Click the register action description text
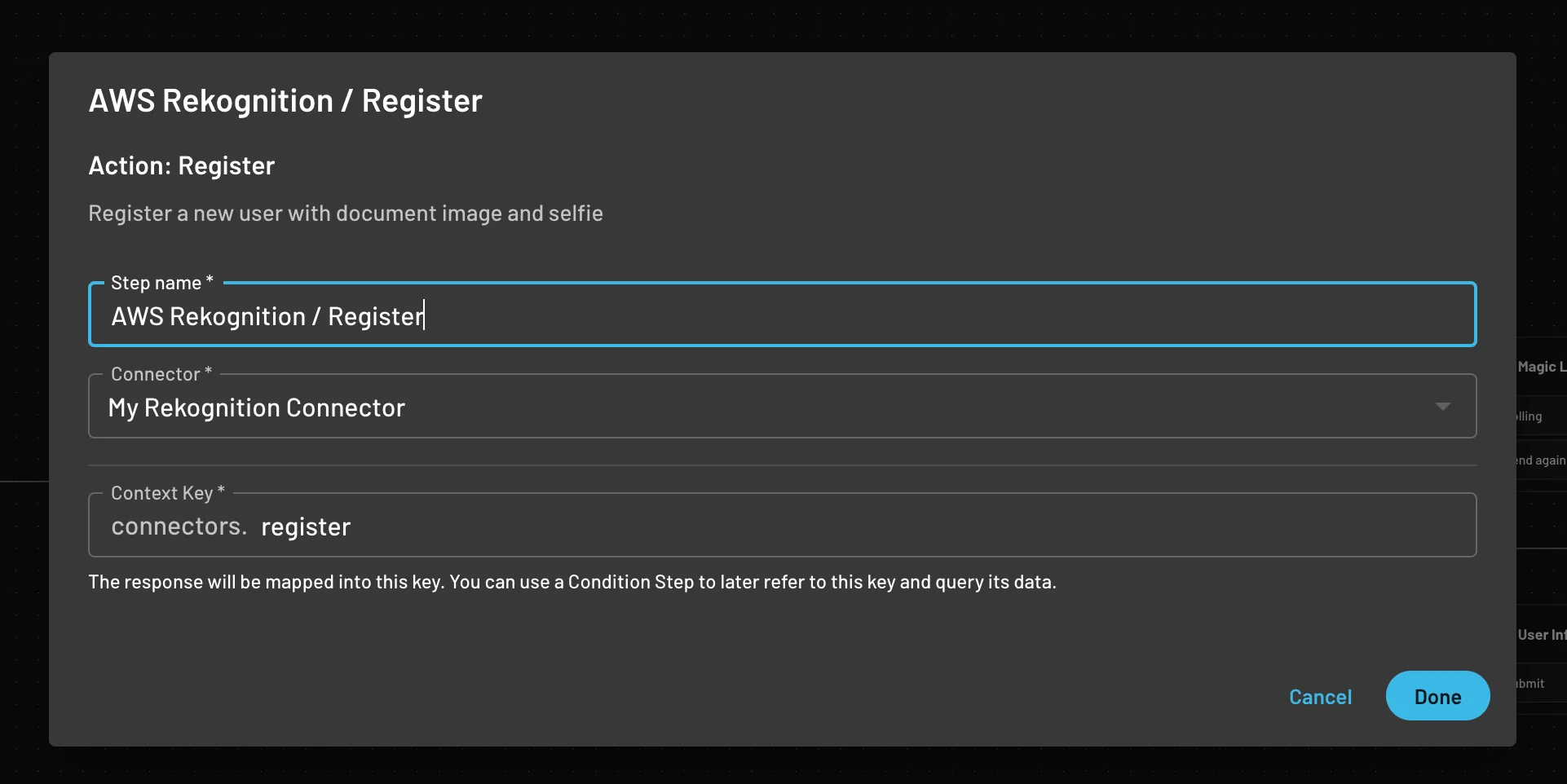 coord(346,213)
